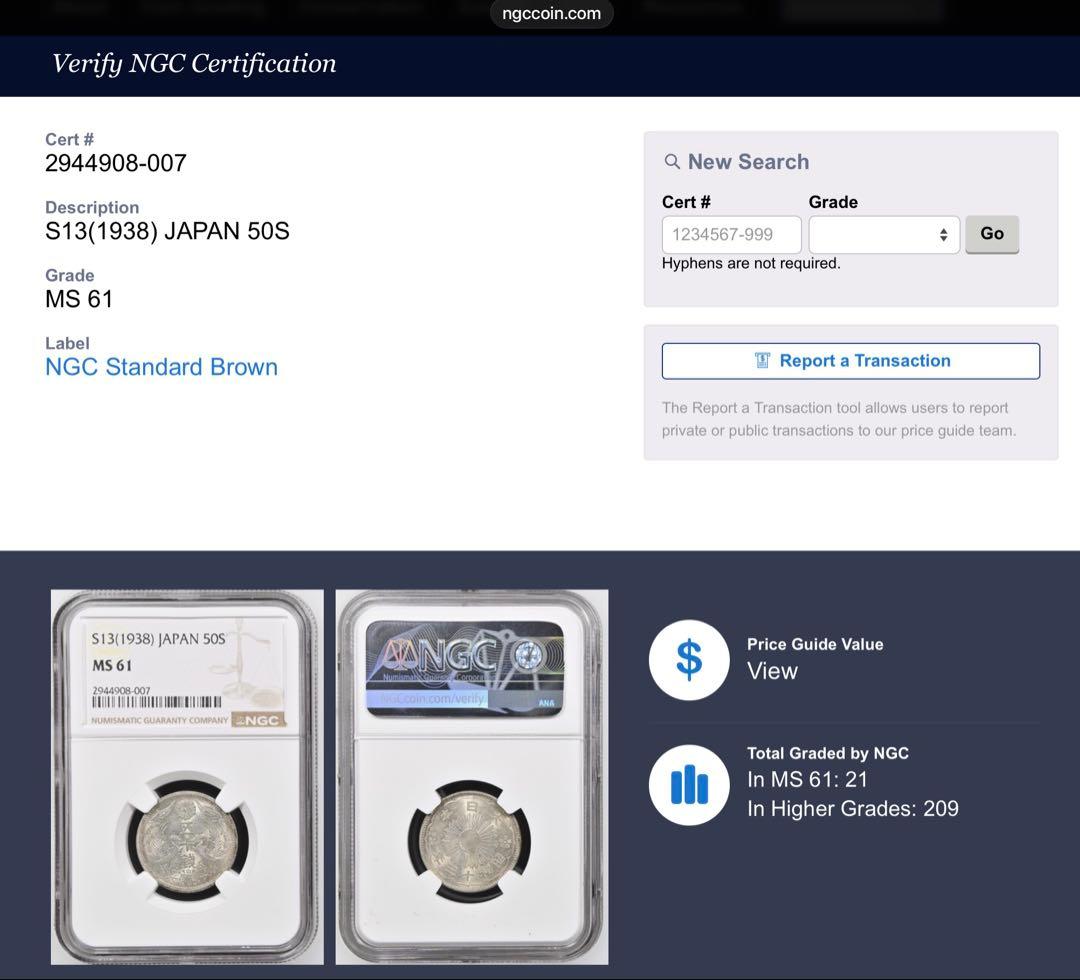
Task: Click the bar chart population icon
Action: [689, 785]
